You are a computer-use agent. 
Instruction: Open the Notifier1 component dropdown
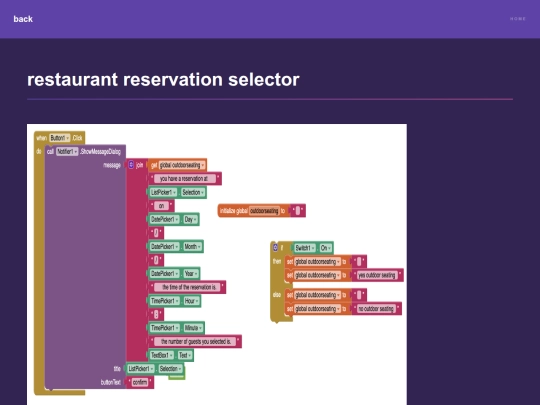(67, 152)
